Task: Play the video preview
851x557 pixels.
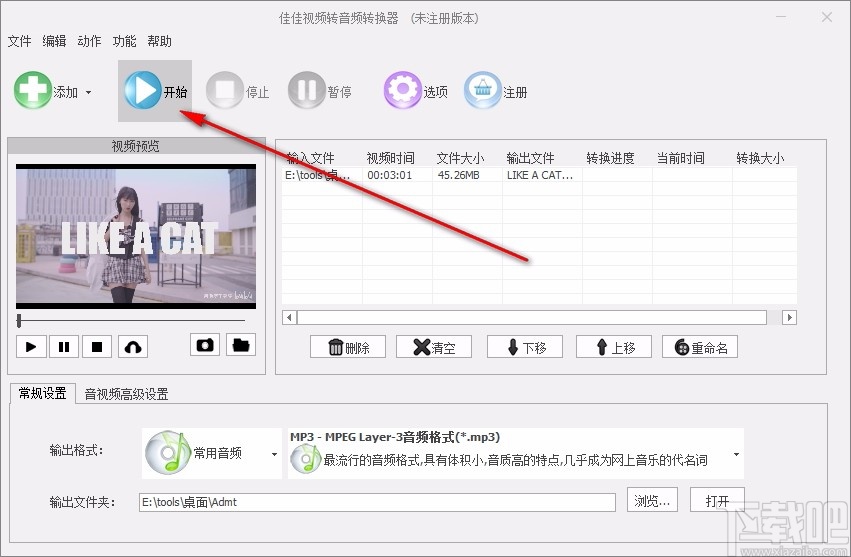Action: pos(31,346)
